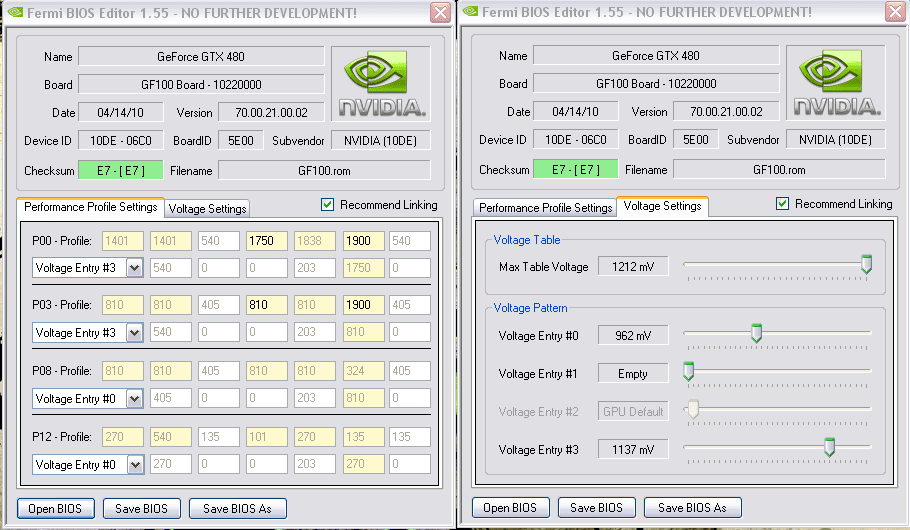The height and width of the screenshot is (530, 910).
Task: Click Voltage Entry #0 slider handle
Action: click(756, 333)
